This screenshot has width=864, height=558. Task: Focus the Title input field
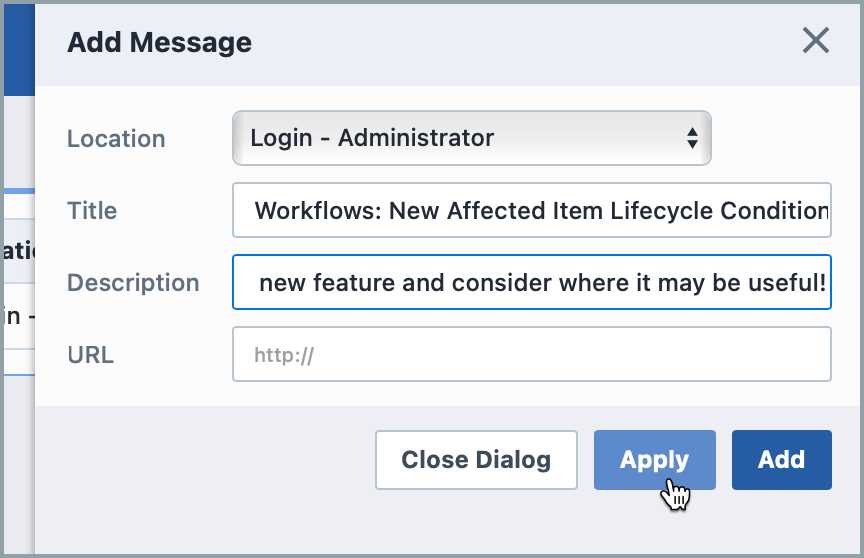(532, 210)
